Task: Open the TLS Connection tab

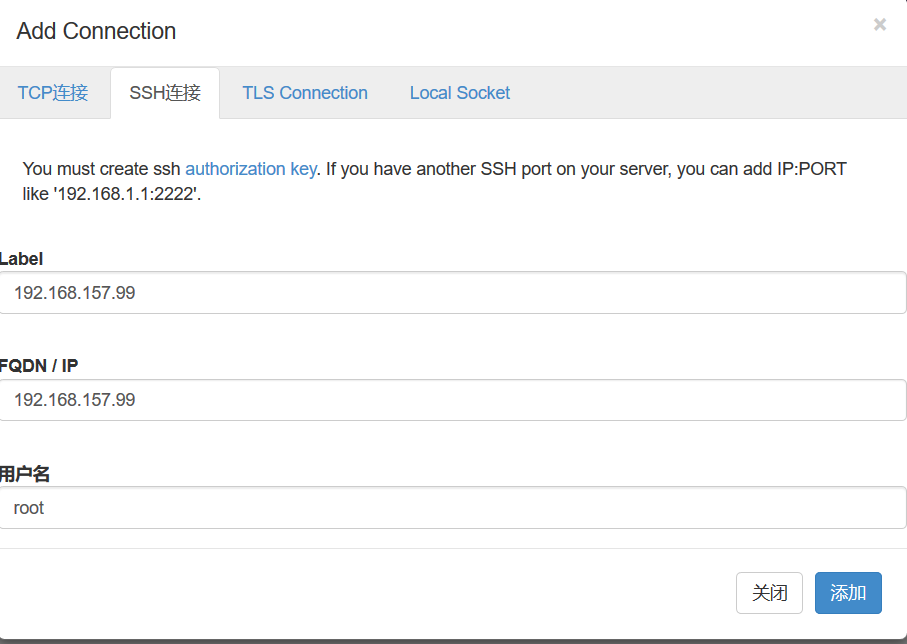Action: [305, 93]
